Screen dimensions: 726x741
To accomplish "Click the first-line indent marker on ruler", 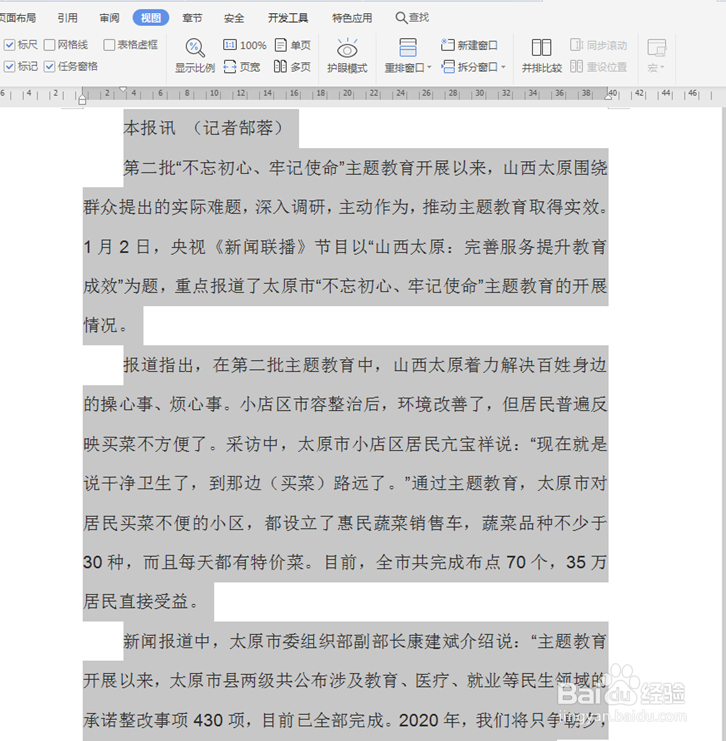I will [x=123, y=89].
